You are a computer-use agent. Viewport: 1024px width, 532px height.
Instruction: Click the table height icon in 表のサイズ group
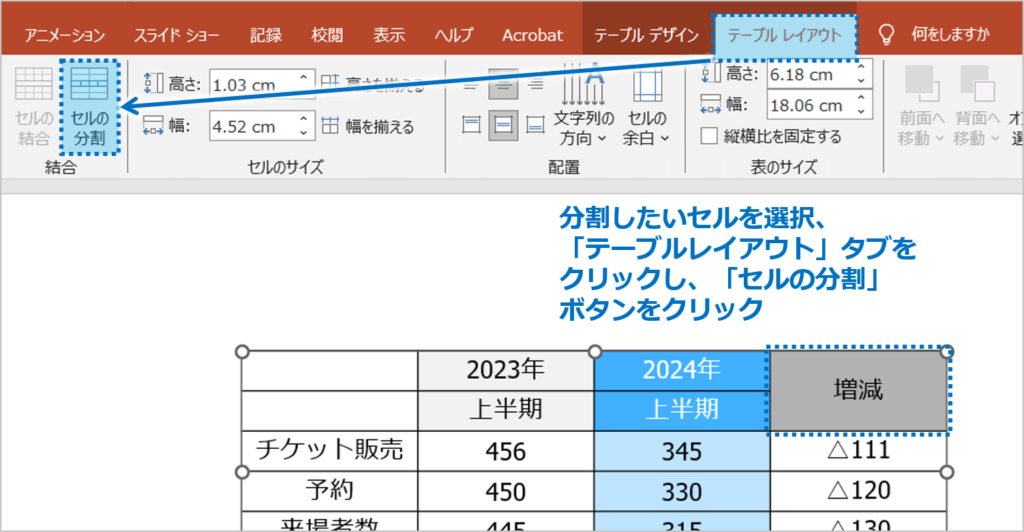(711, 72)
